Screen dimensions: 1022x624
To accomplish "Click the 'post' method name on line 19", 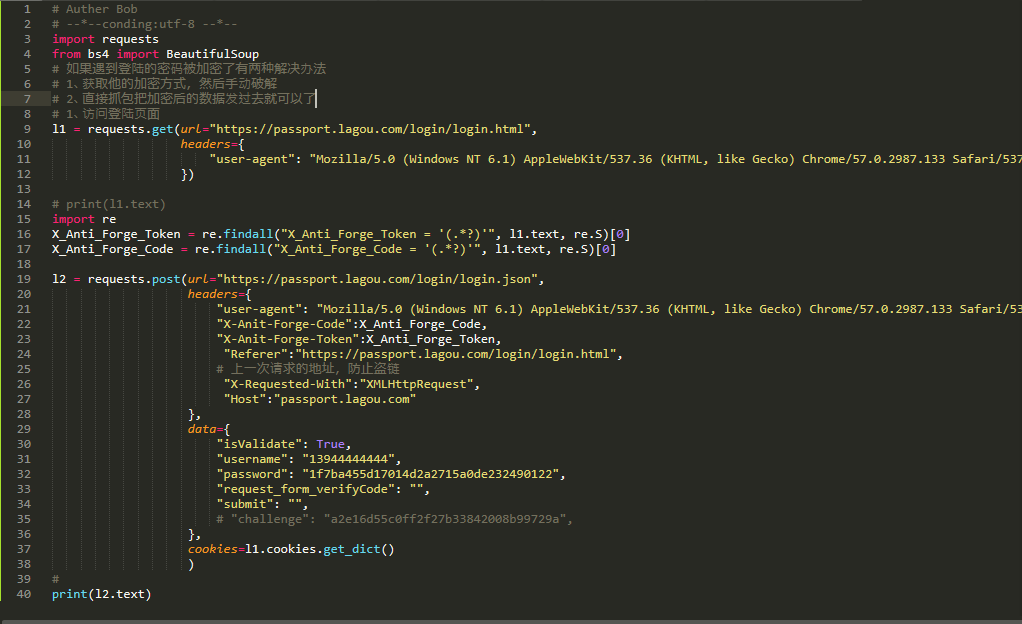I will pos(166,279).
